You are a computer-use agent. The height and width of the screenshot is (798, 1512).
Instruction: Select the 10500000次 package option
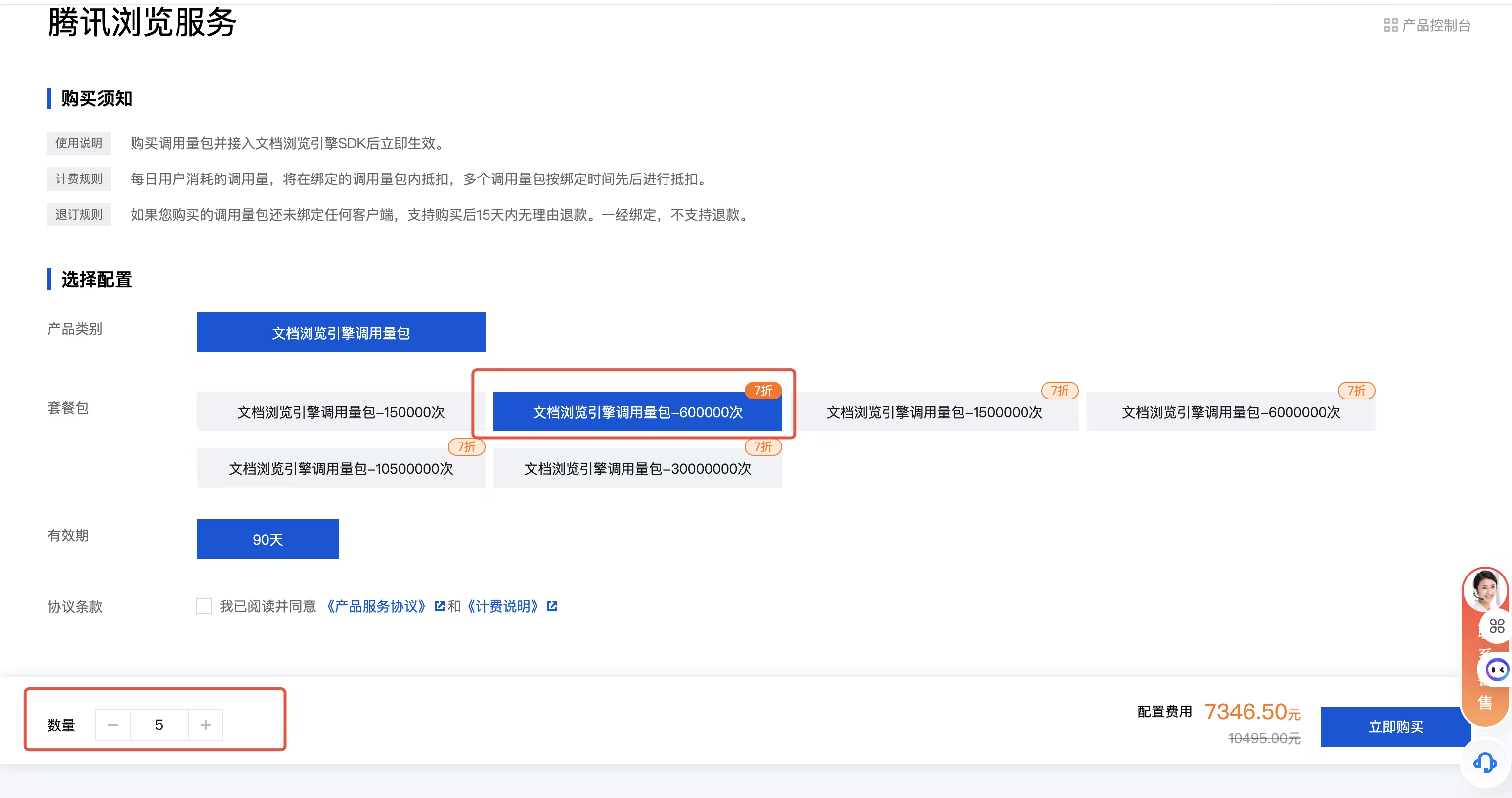click(341, 468)
